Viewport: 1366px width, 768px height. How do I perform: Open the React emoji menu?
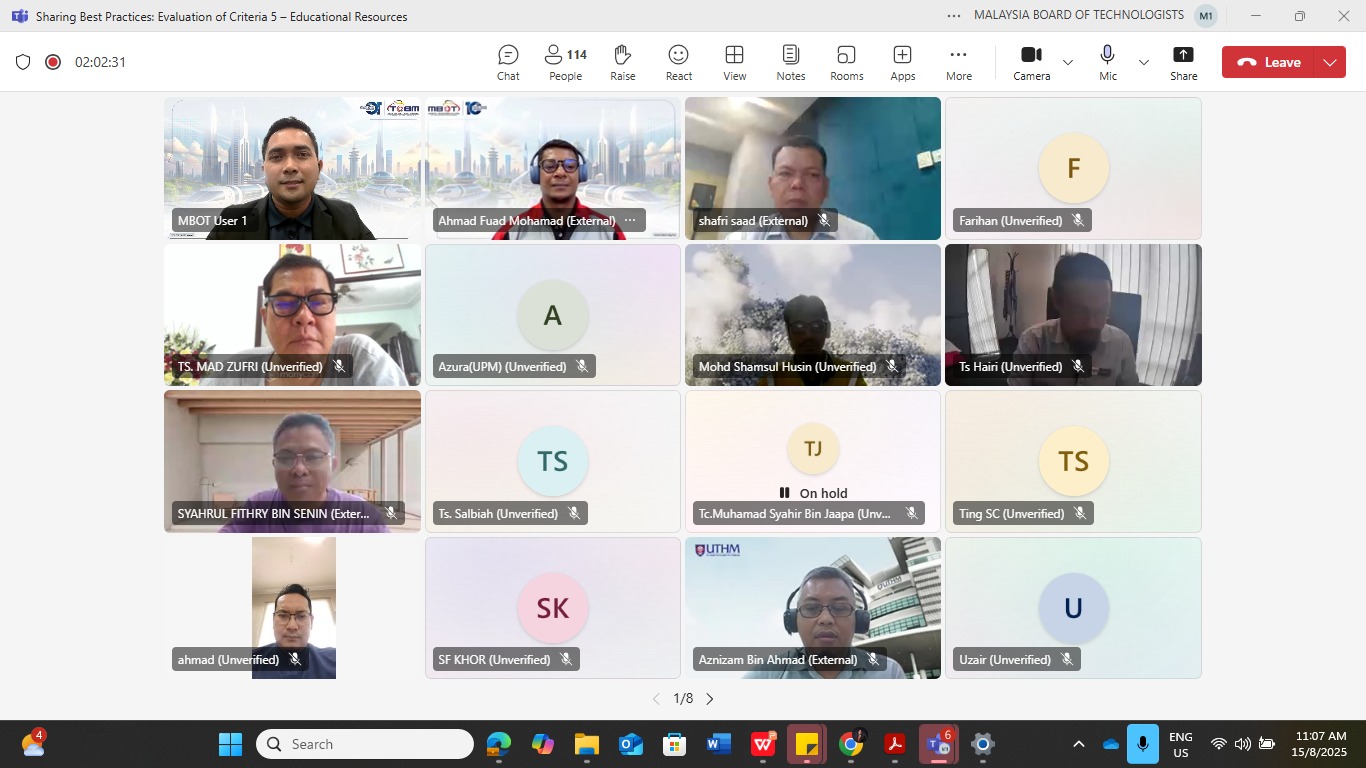[679, 62]
